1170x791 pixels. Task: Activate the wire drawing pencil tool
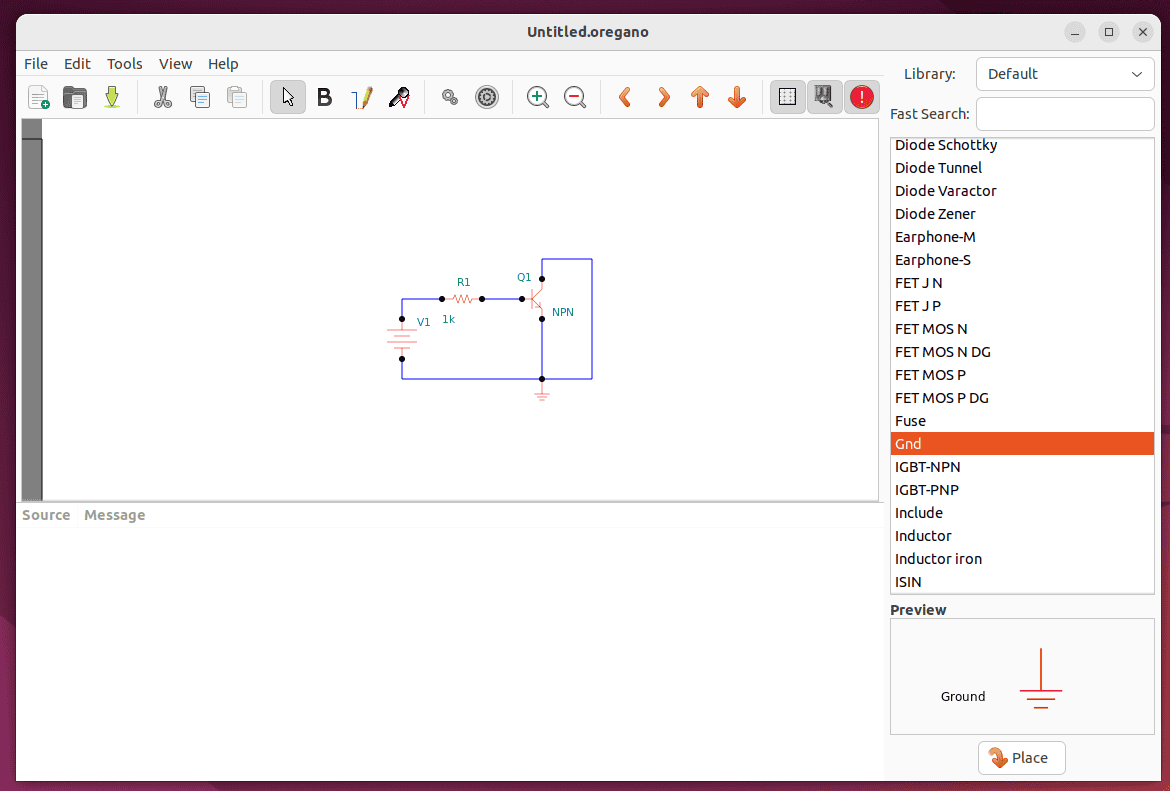(x=362, y=97)
